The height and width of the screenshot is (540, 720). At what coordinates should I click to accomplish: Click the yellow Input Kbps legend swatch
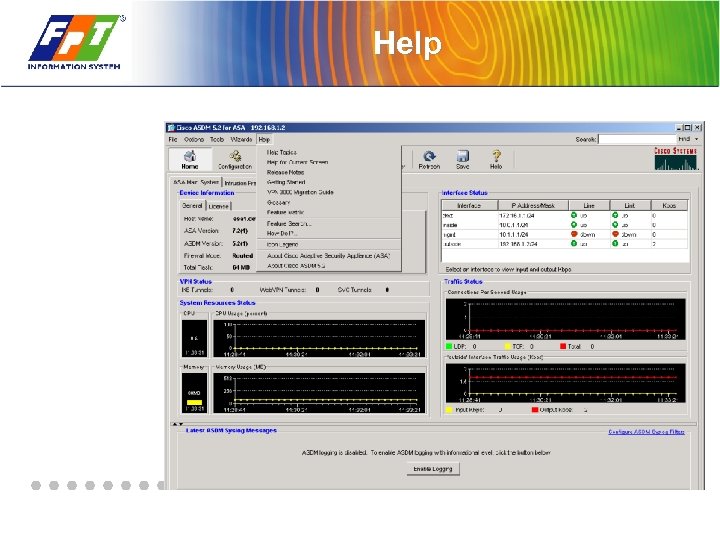(449, 409)
